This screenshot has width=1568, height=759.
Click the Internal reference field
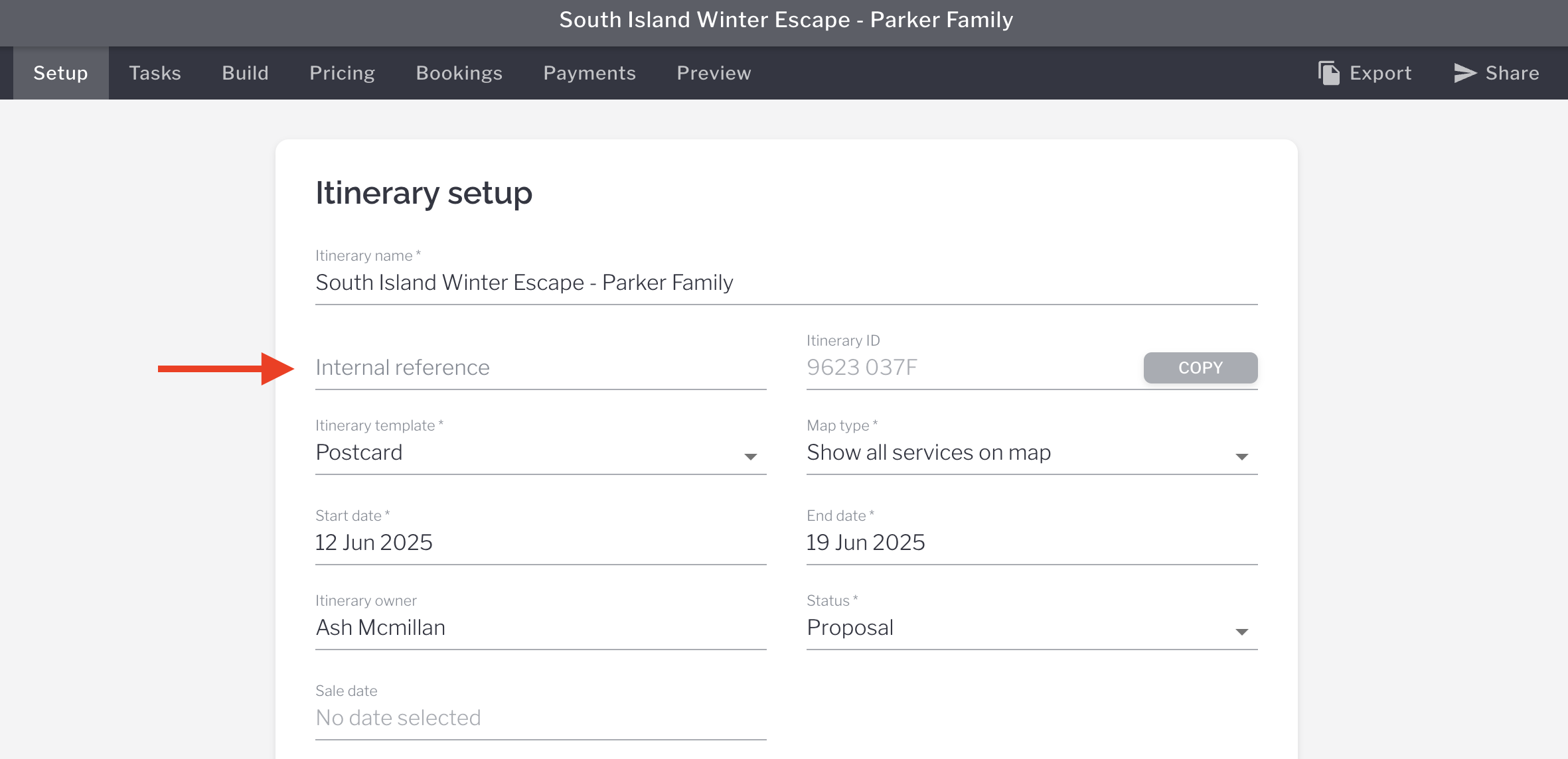pyautogui.click(x=540, y=368)
